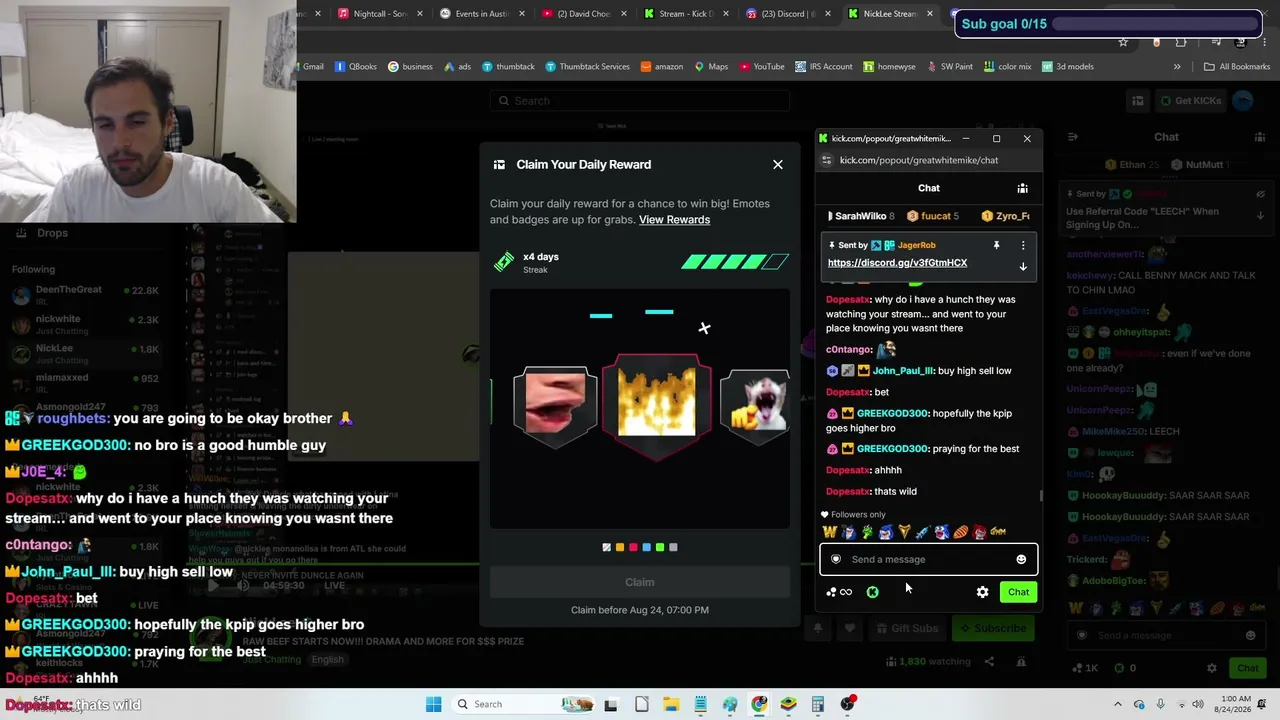Screen dimensions: 1280x720
Task: Open the amazon bookmark
Action: tap(662, 67)
